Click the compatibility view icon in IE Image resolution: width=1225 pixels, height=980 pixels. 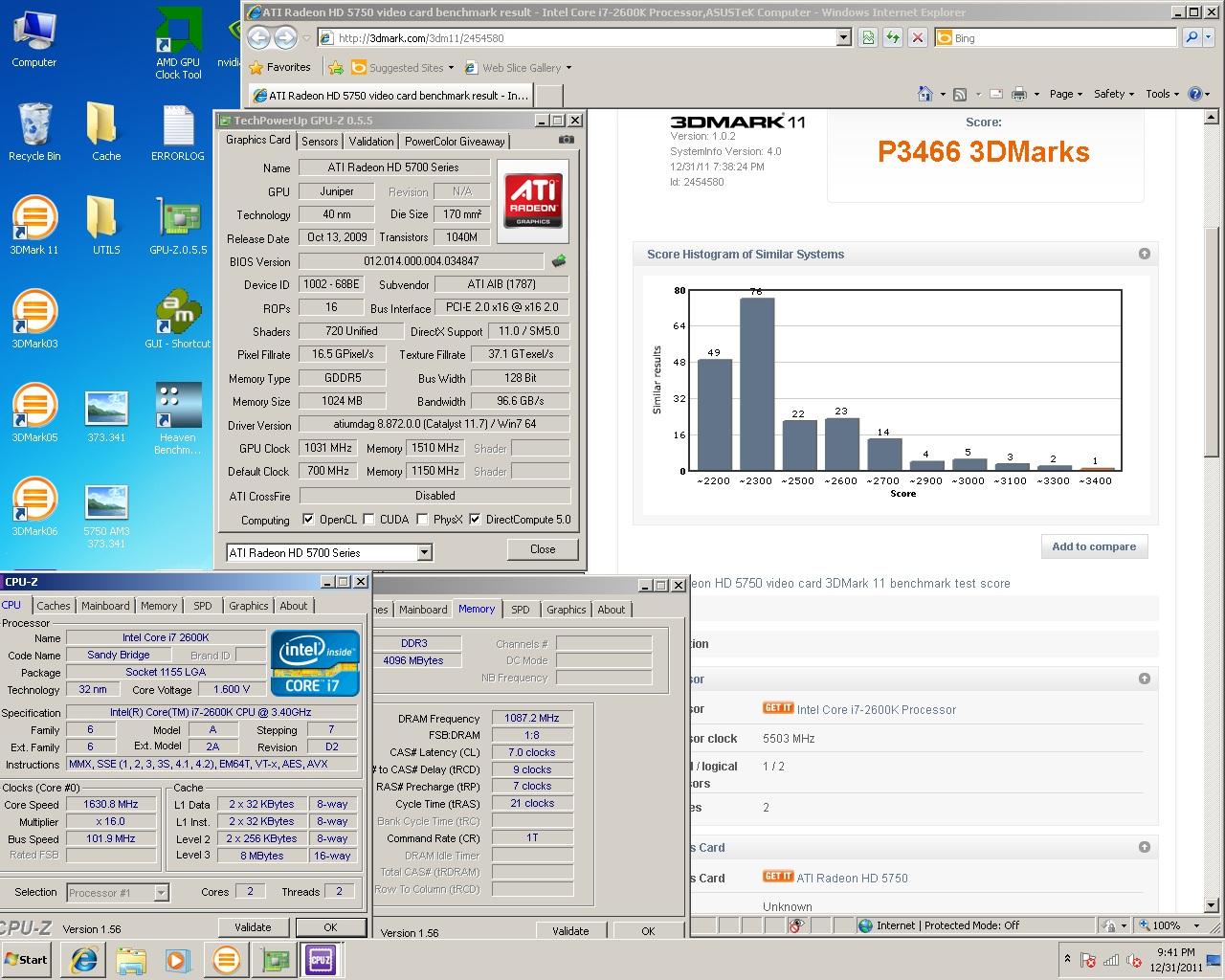pyautogui.click(x=868, y=37)
